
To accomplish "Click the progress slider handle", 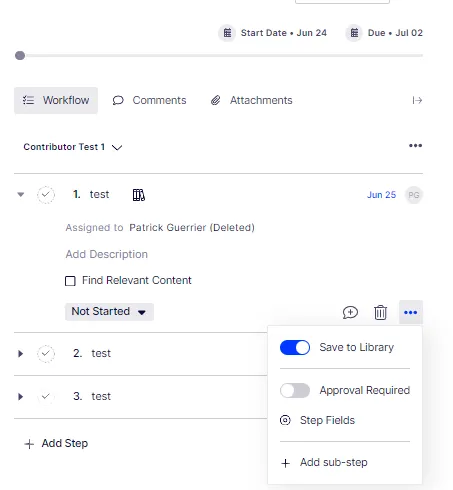I will [x=20, y=55].
